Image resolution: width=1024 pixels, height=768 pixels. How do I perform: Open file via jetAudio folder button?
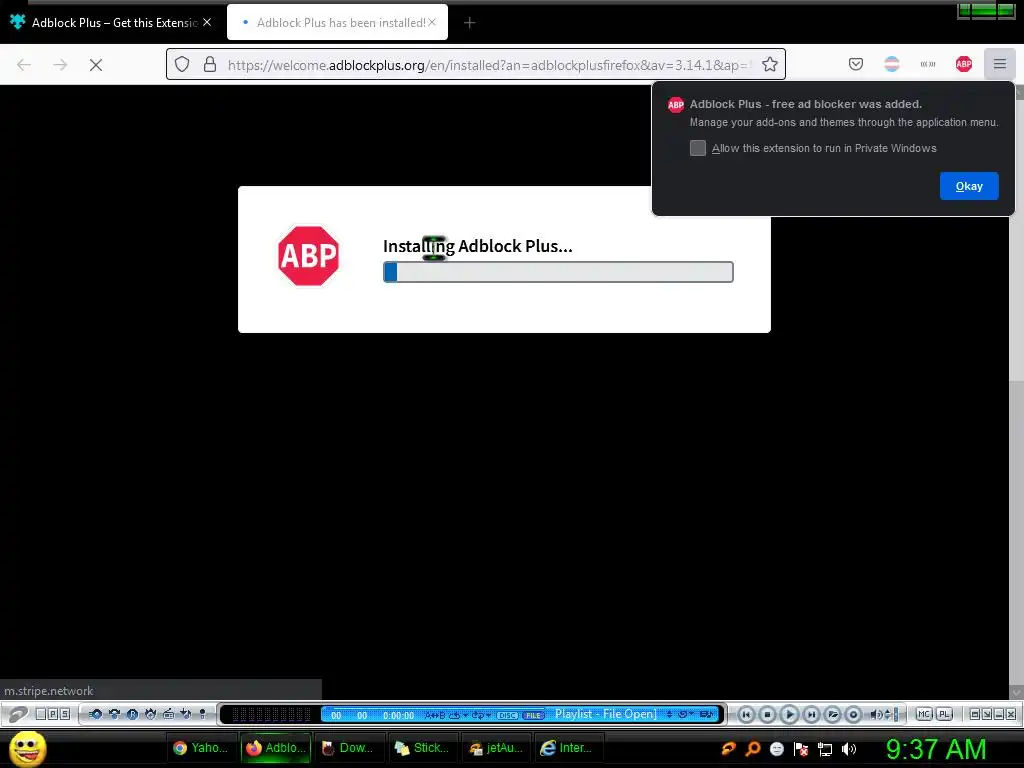click(x=832, y=714)
